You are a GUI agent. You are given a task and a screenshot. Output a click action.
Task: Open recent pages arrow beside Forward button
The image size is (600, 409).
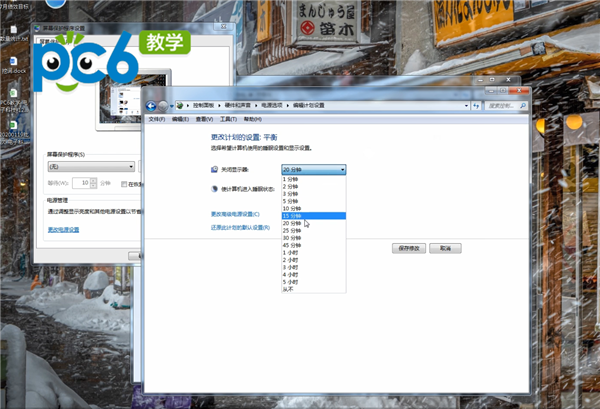(x=172, y=106)
